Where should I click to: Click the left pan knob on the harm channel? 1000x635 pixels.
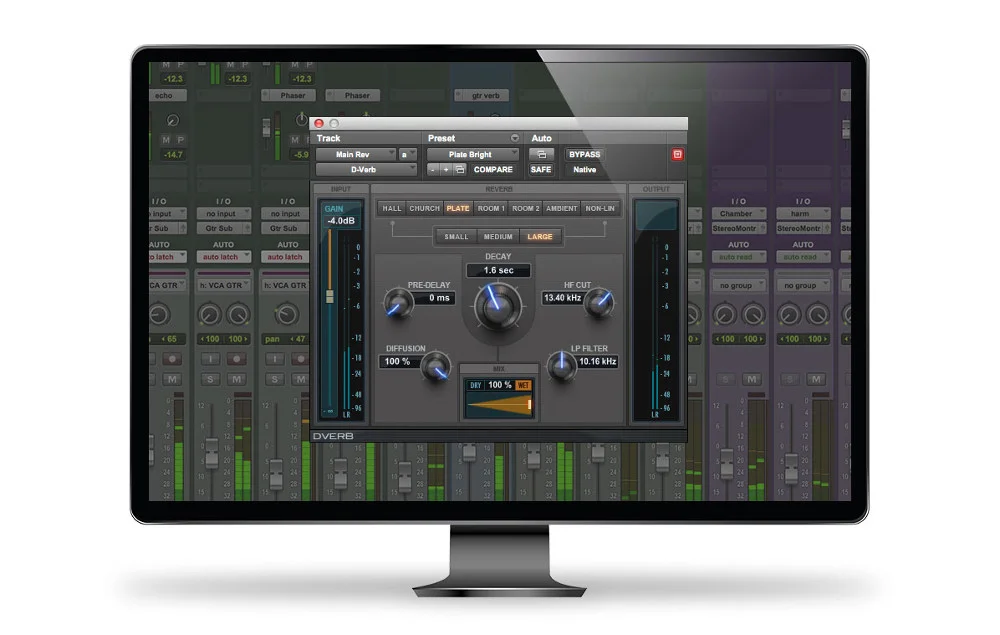pyautogui.click(x=789, y=314)
